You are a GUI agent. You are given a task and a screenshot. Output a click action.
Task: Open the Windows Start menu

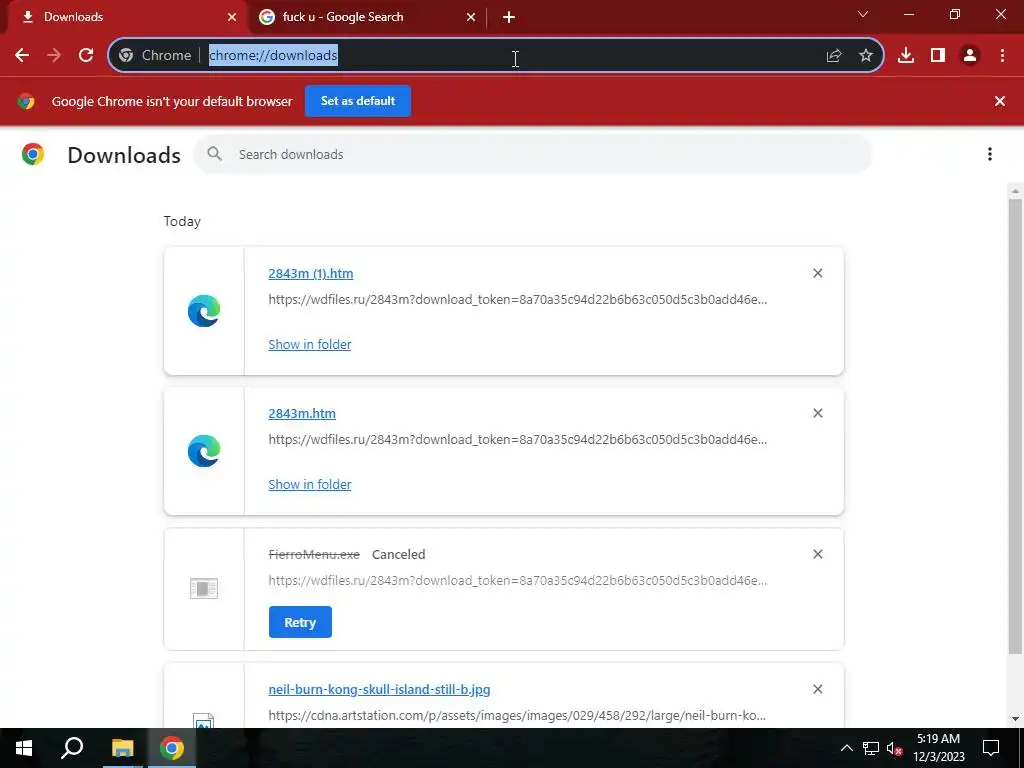click(x=24, y=748)
